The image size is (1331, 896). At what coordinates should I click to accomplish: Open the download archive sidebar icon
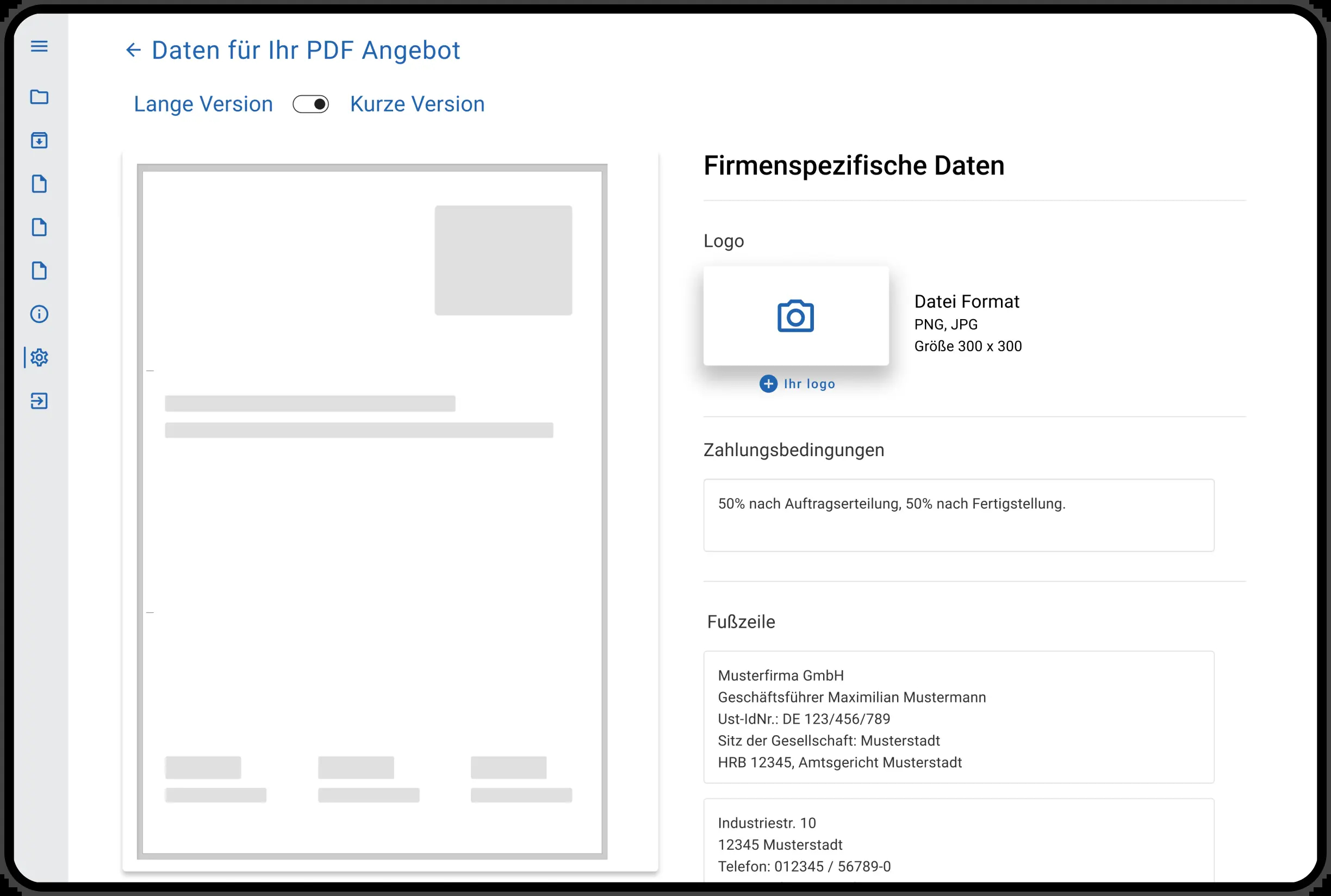pos(39,140)
